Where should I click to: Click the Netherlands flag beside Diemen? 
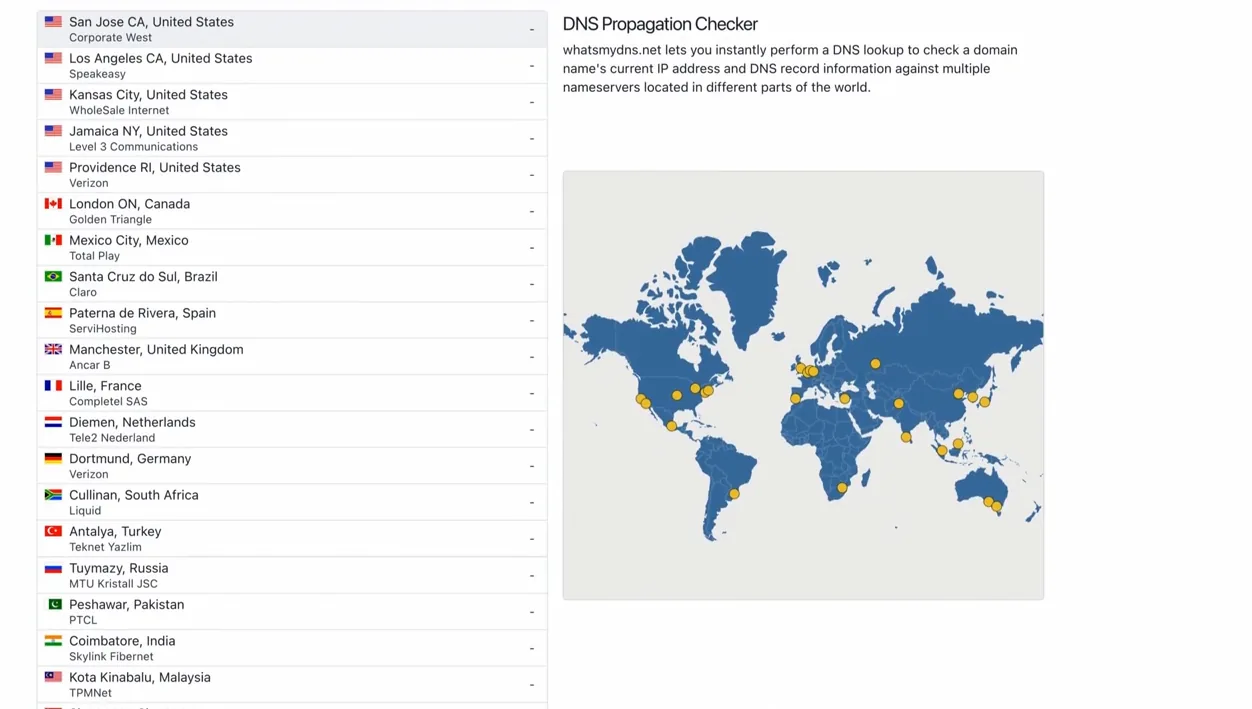pos(53,422)
